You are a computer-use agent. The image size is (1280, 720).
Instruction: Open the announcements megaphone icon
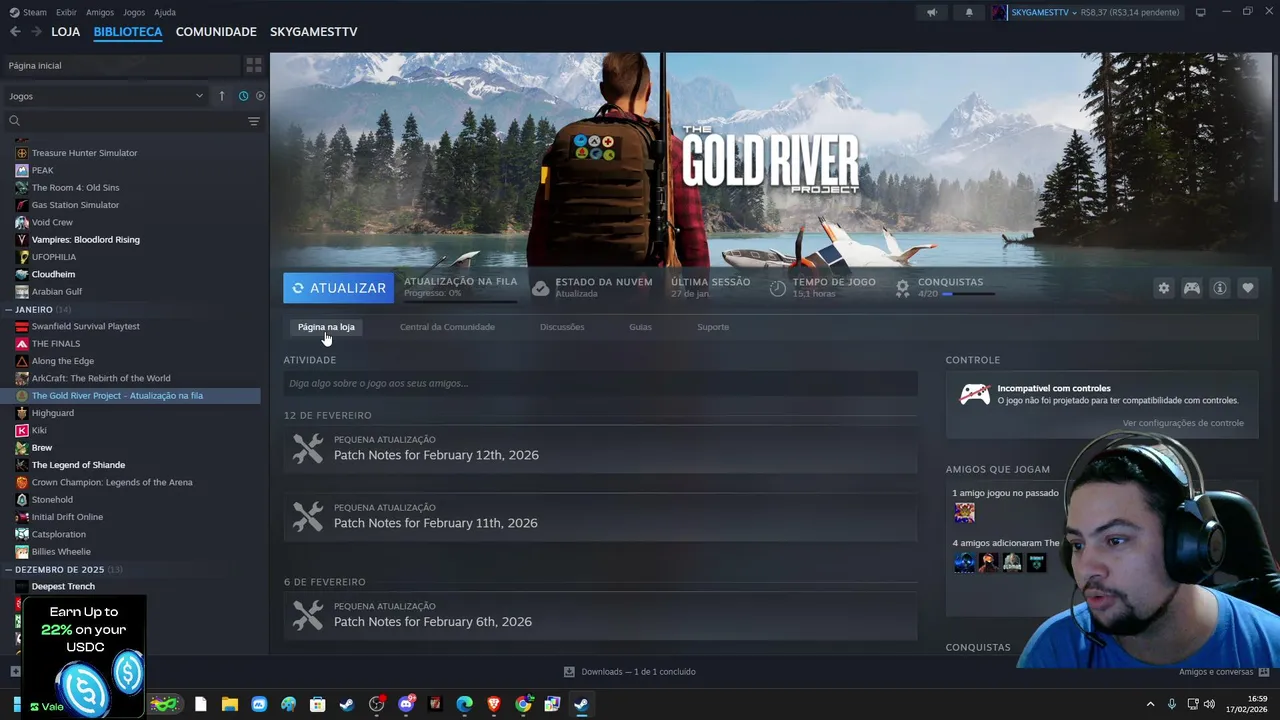point(932,12)
